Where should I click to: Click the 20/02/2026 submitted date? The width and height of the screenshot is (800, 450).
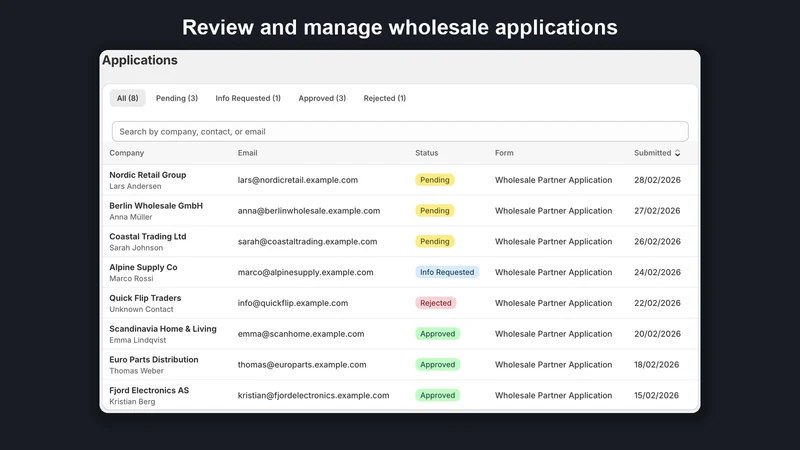click(657, 334)
